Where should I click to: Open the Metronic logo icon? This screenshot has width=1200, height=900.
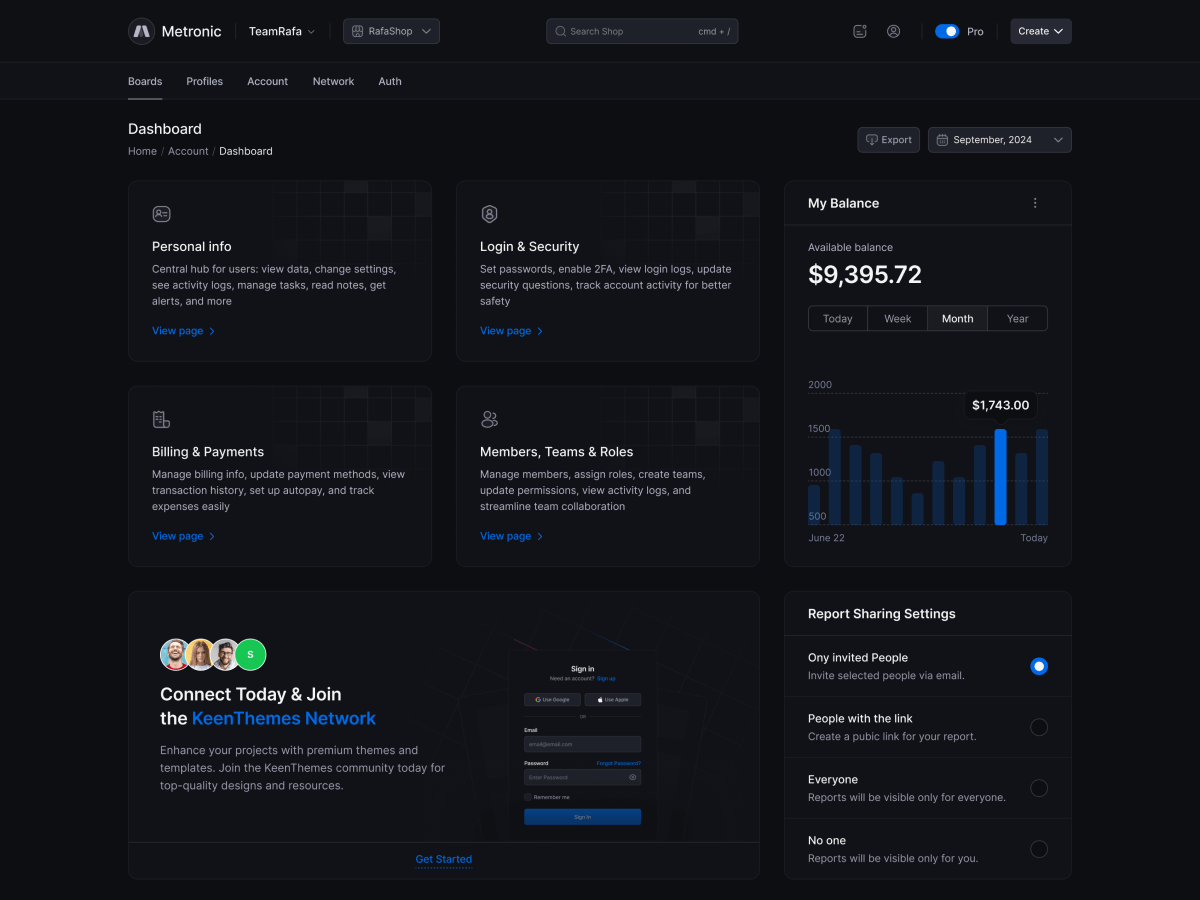(141, 31)
